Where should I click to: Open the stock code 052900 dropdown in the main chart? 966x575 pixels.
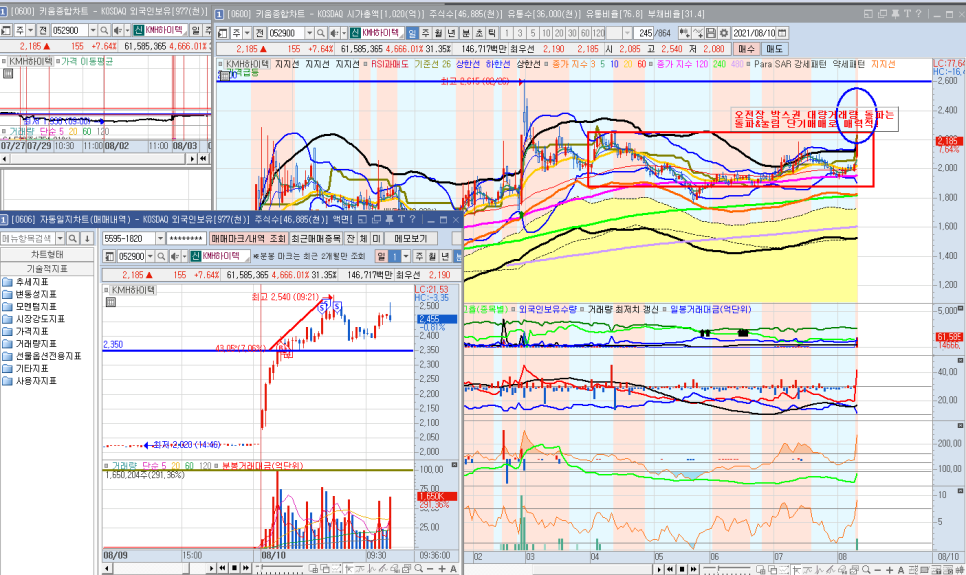(309, 33)
